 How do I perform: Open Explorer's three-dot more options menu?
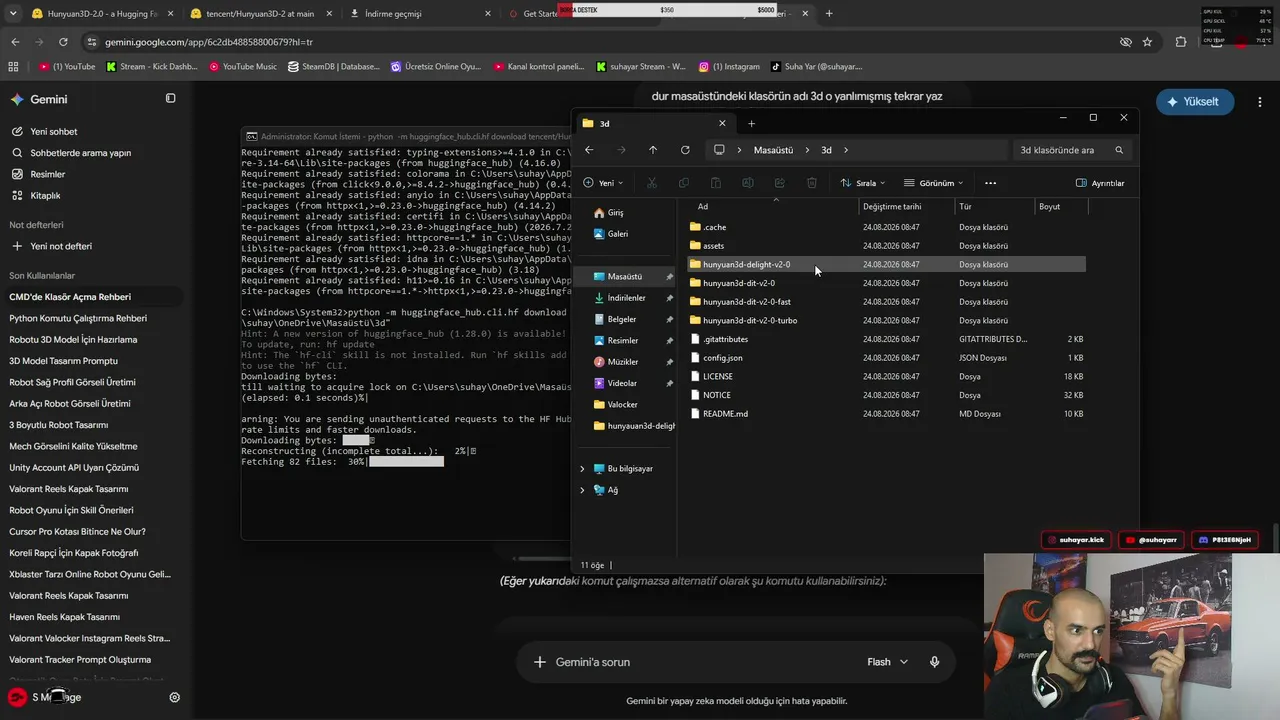[990, 183]
